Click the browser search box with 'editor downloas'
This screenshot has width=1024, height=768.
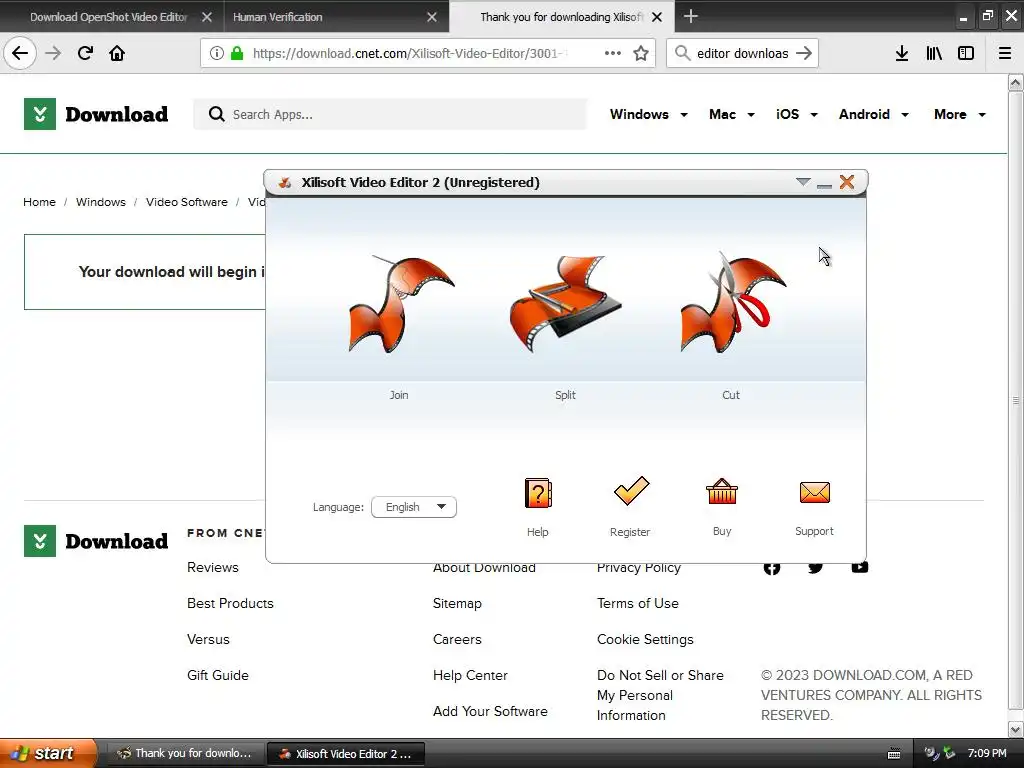pyautogui.click(x=743, y=53)
